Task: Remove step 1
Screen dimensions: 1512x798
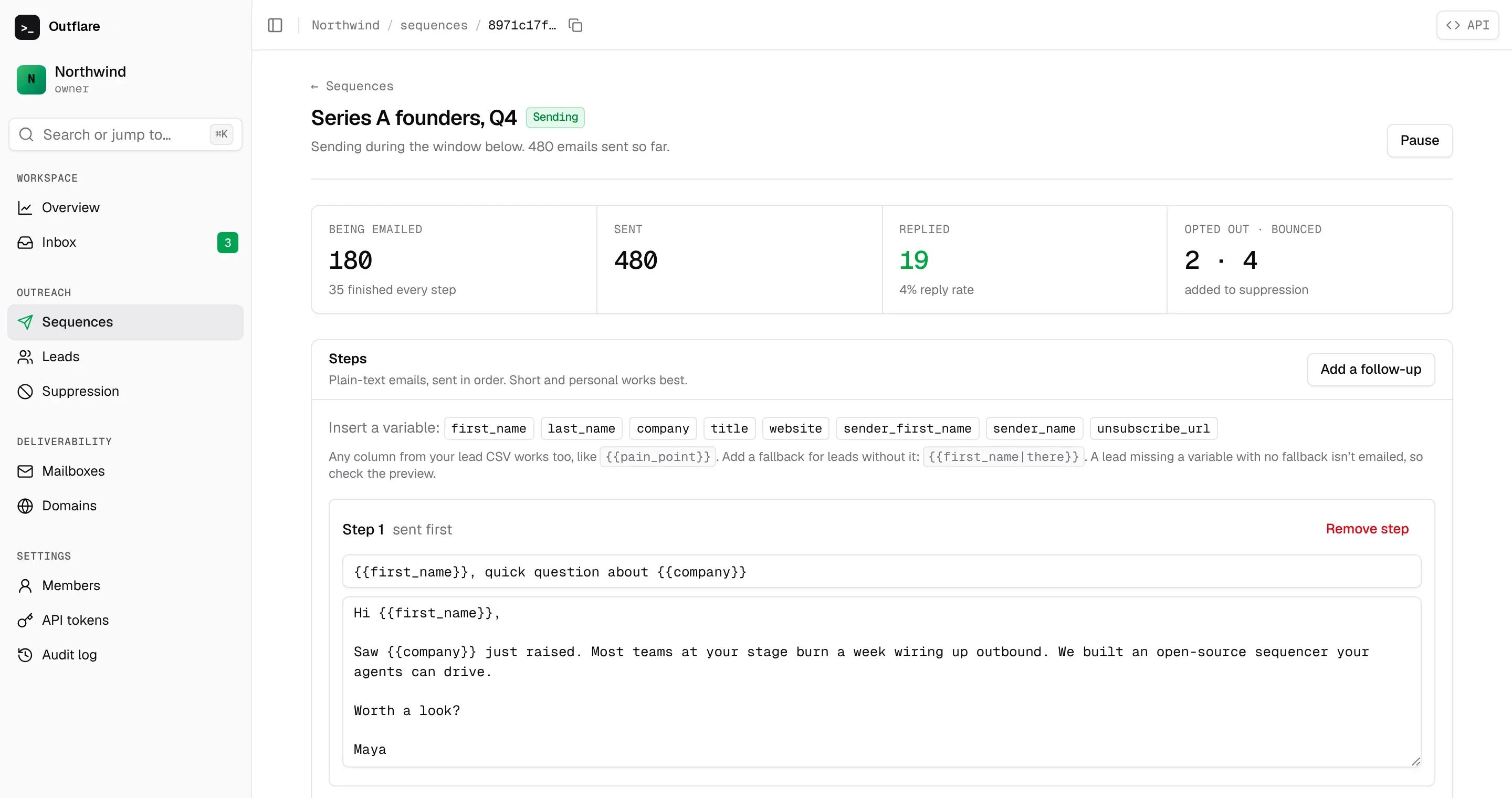Action: click(x=1367, y=529)
